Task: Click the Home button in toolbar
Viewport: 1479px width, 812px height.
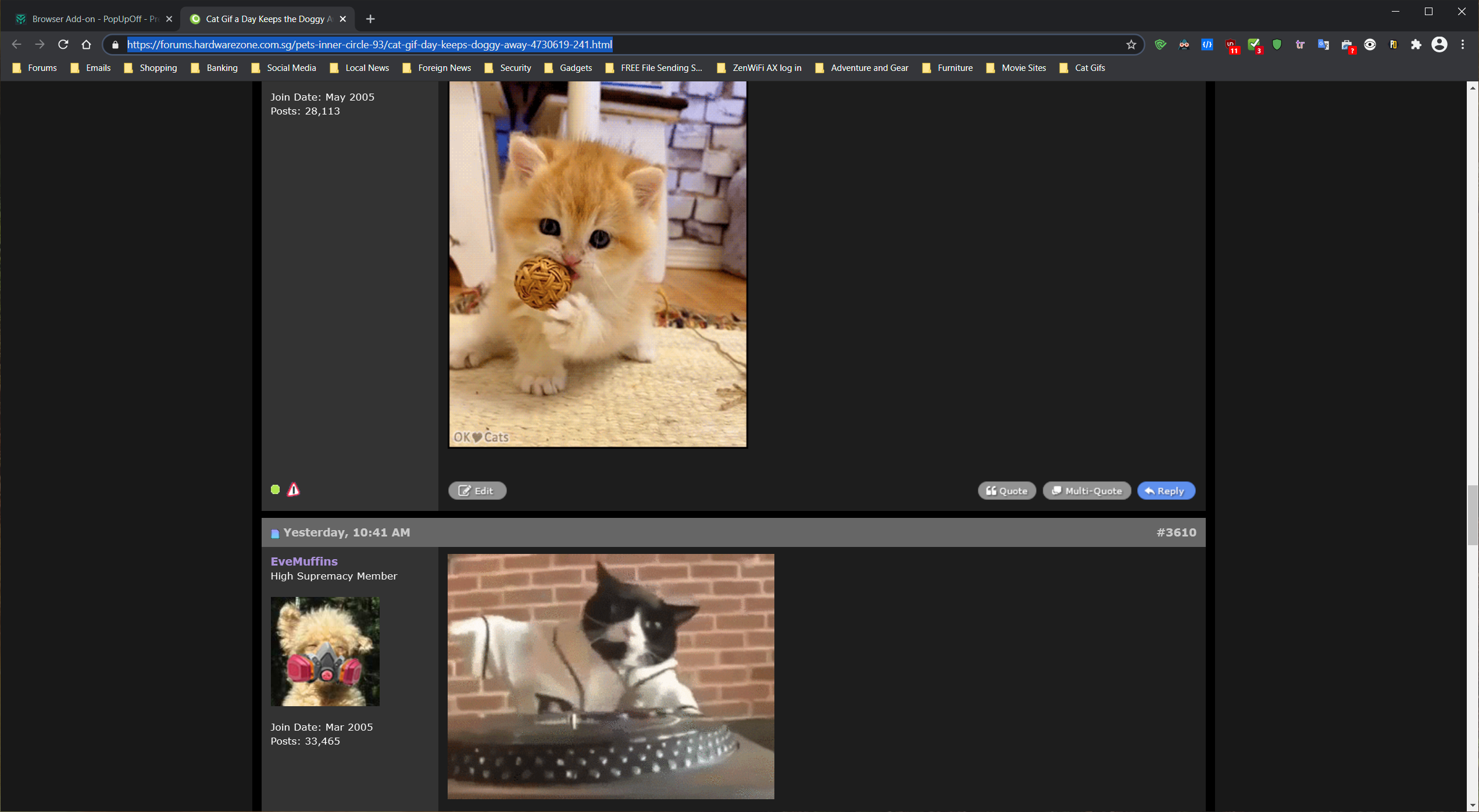Action: (87, 45)
